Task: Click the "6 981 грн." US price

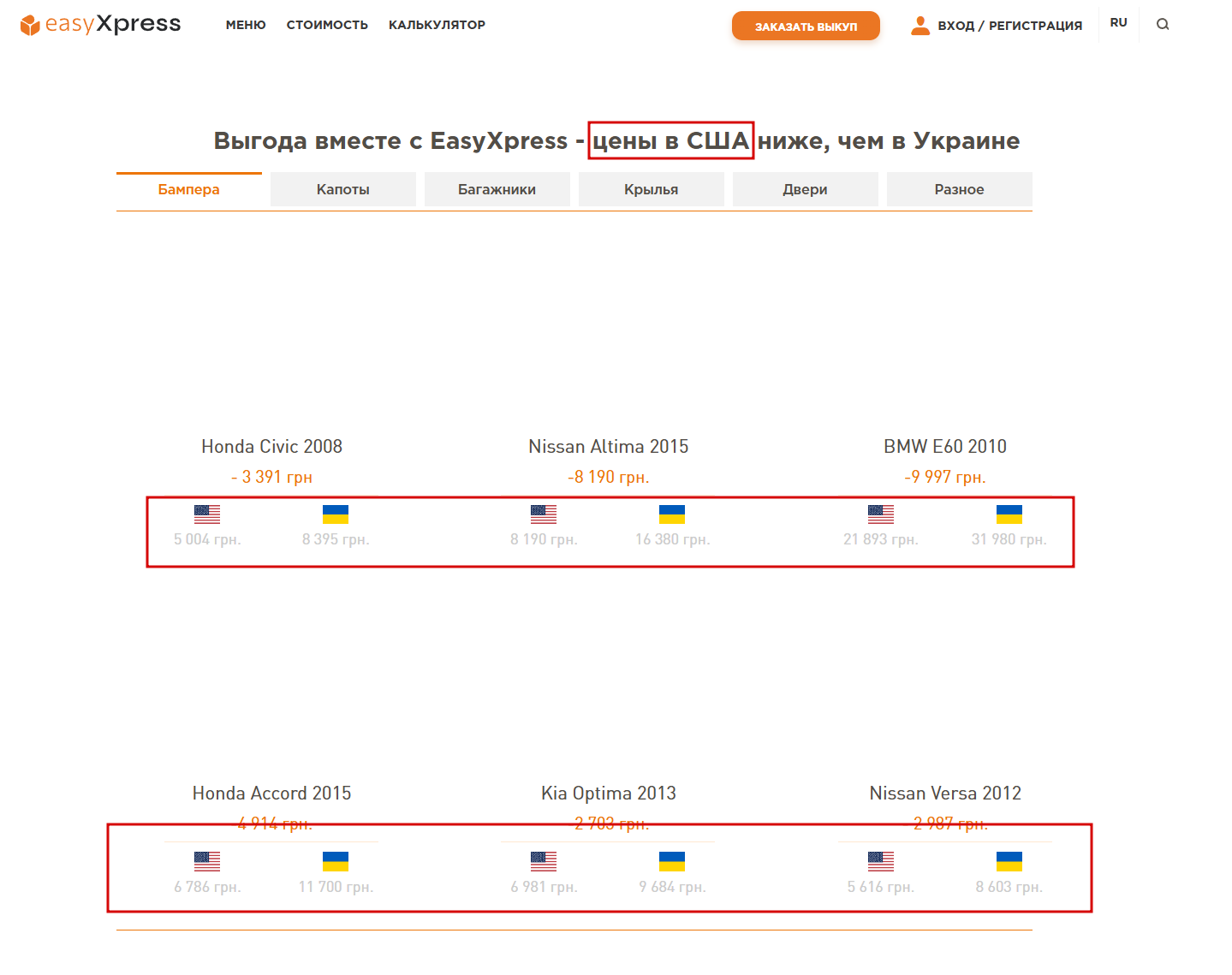Action: [544, 887]
